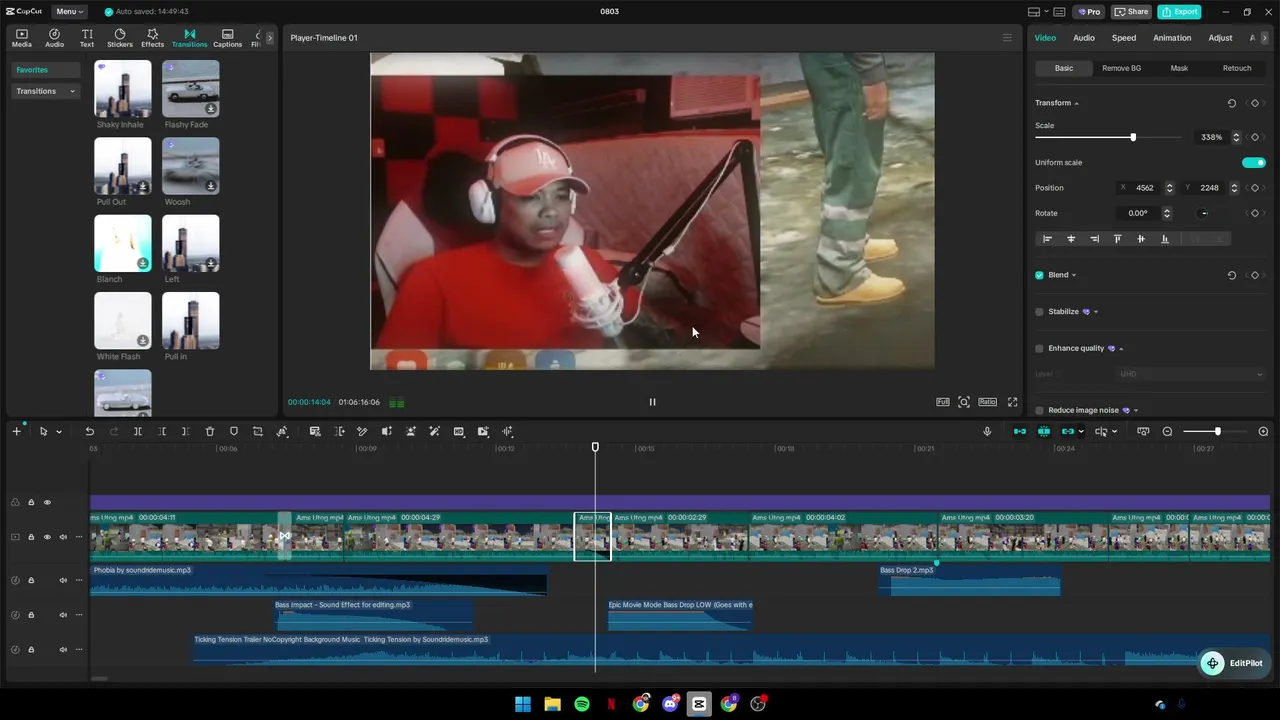Add a marker with the shield icon
The height and width of the screenshot is (720, 1280).
click(x=234, y=431)
